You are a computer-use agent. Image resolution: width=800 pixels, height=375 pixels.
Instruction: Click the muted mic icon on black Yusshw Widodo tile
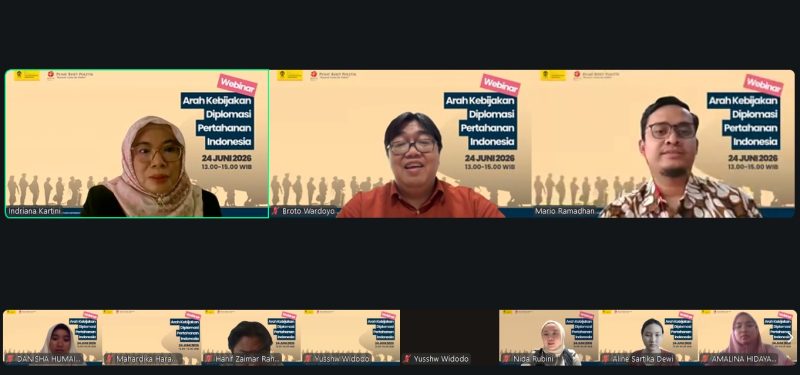coord(407,359)
